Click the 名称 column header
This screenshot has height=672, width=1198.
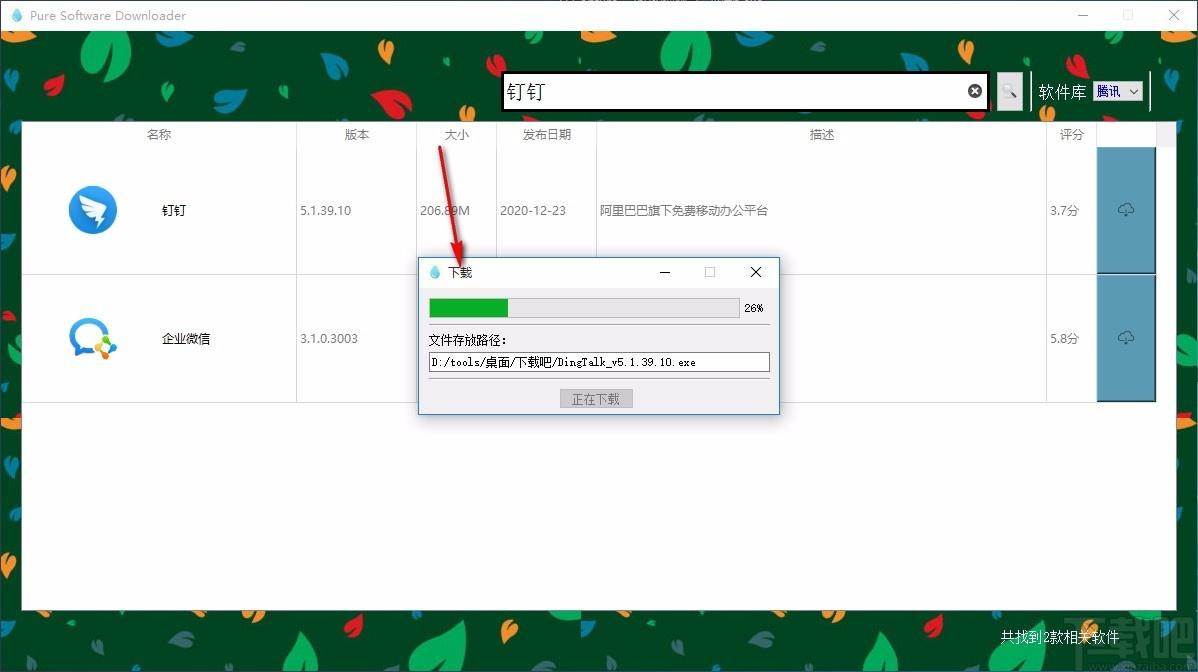click(x=159, y=134)
